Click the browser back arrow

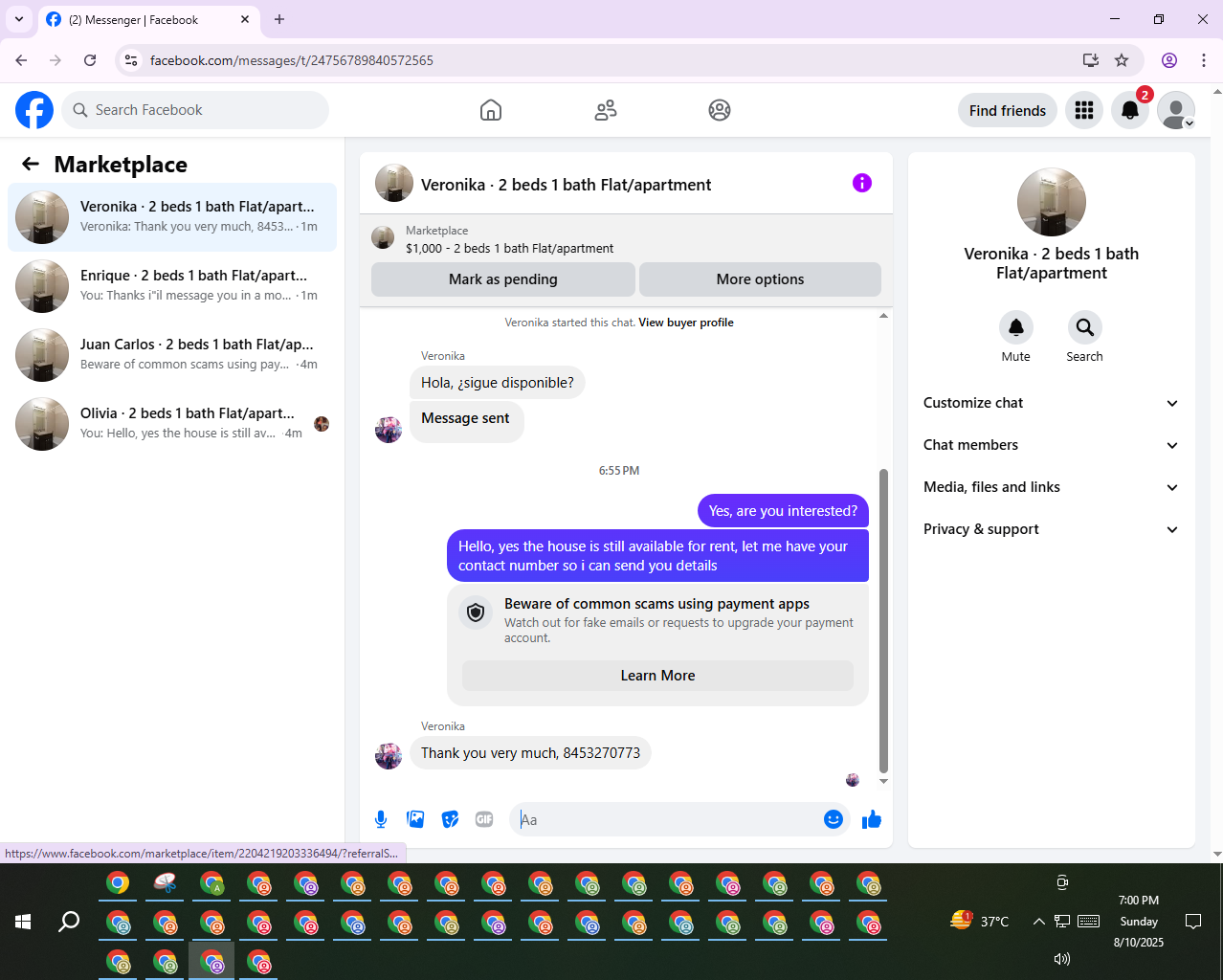(21, 60)
